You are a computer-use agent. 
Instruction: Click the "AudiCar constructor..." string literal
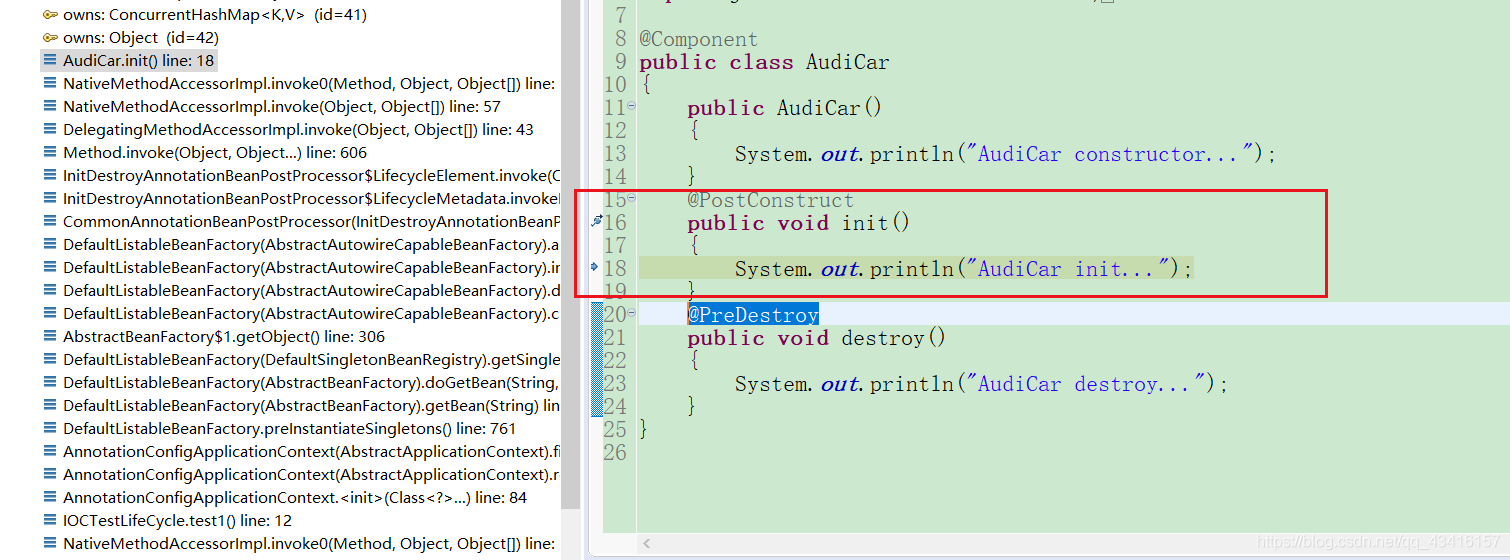pos(1110,154)
